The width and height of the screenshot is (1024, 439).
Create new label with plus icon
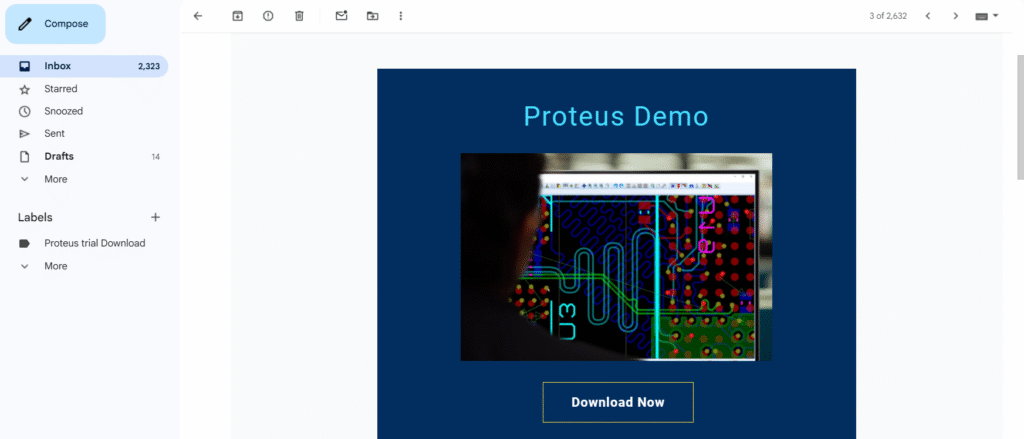[155, 217]
